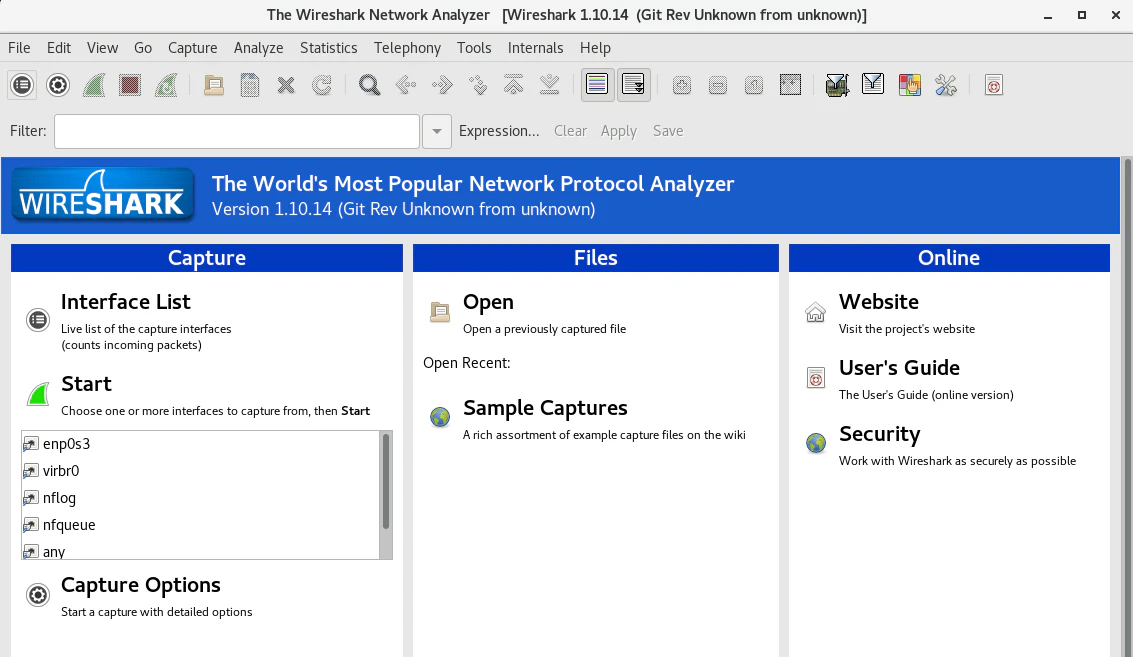Select the enp0s3 interface

(200, 444)
